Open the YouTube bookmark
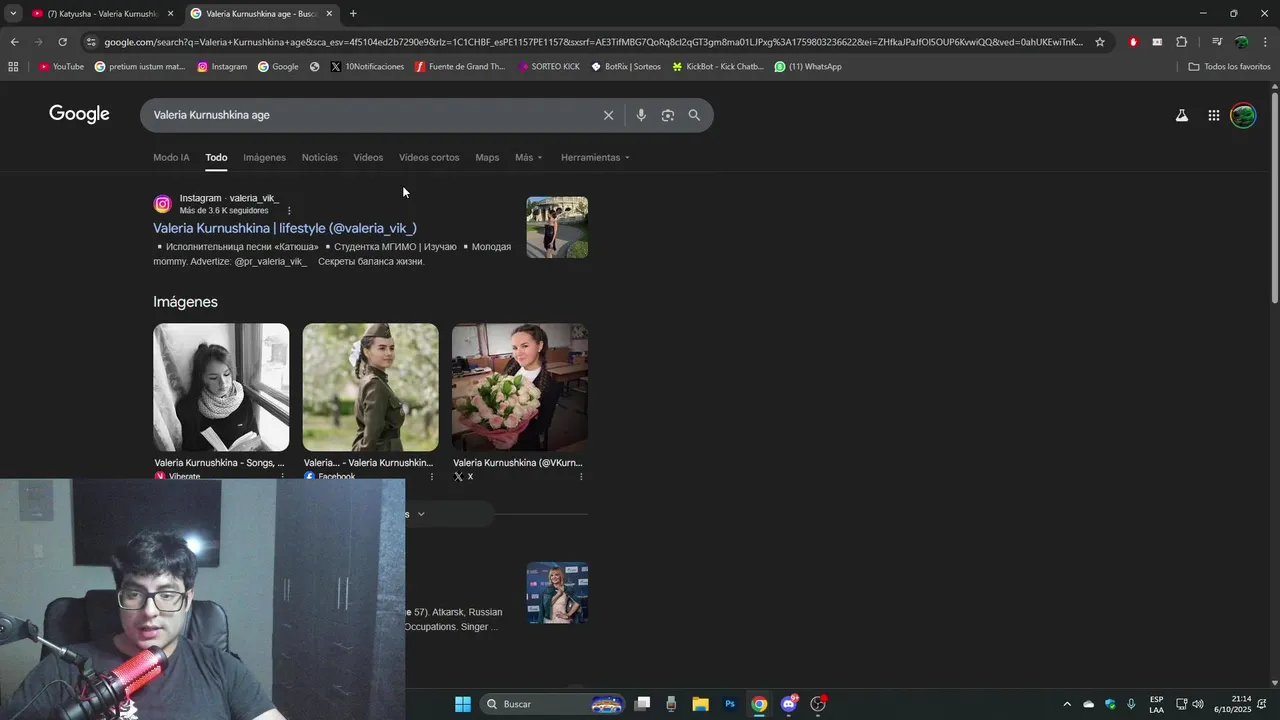 pyautogui.click(x=61, y=67)
